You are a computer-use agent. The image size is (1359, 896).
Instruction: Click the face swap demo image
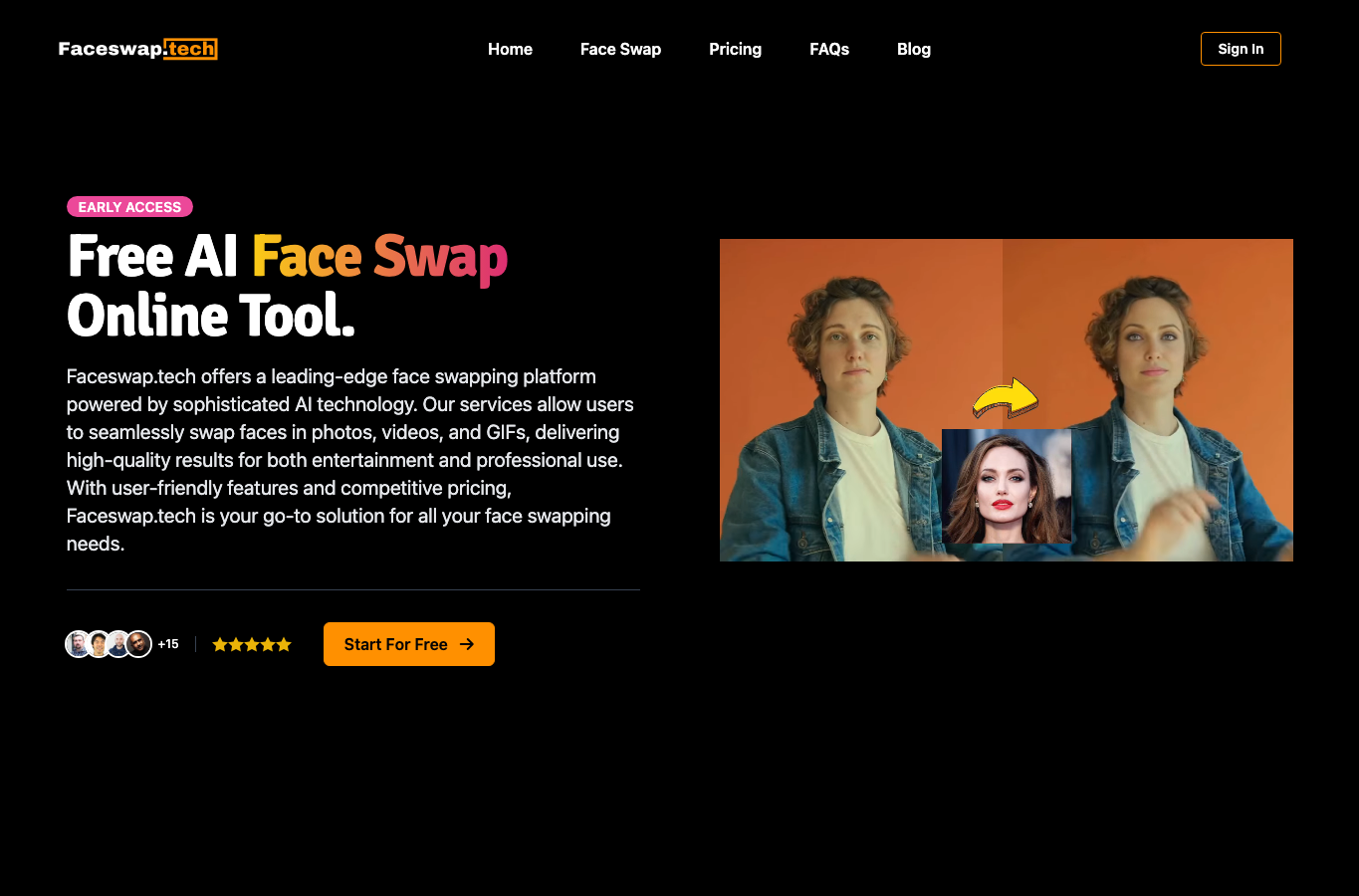pyautogui.click(x=1007, y=400)
